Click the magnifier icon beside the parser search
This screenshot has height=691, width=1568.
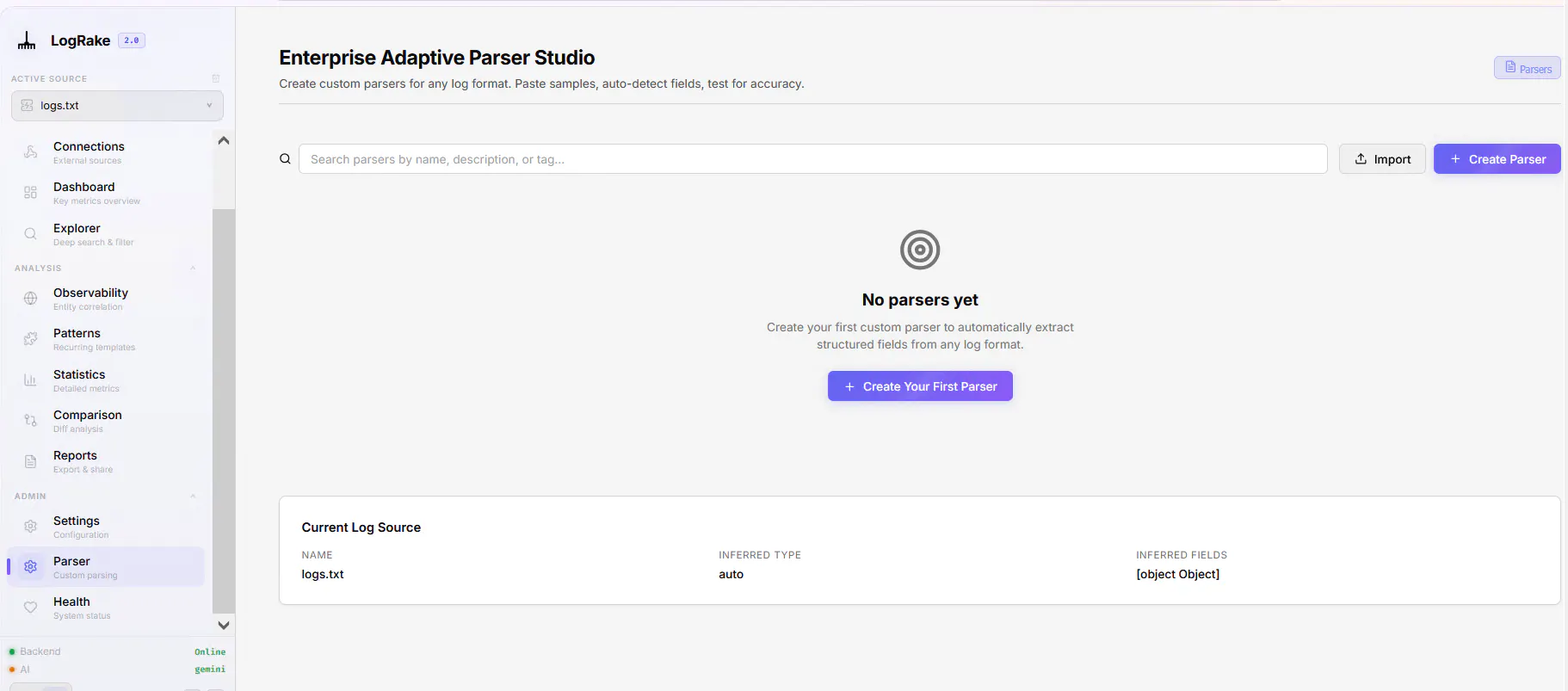pos(285,159)
